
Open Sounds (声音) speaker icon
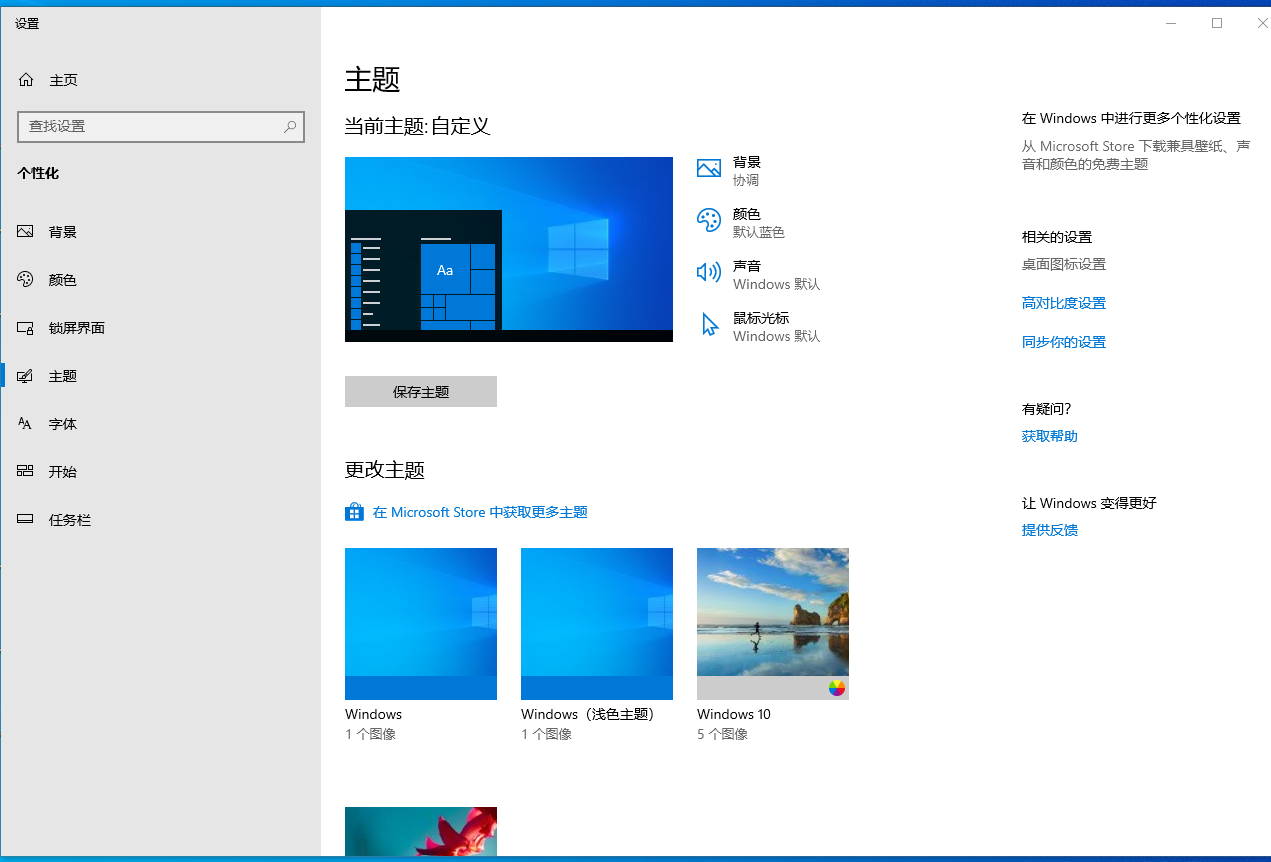pyautogui.click(x=708, y=273)
